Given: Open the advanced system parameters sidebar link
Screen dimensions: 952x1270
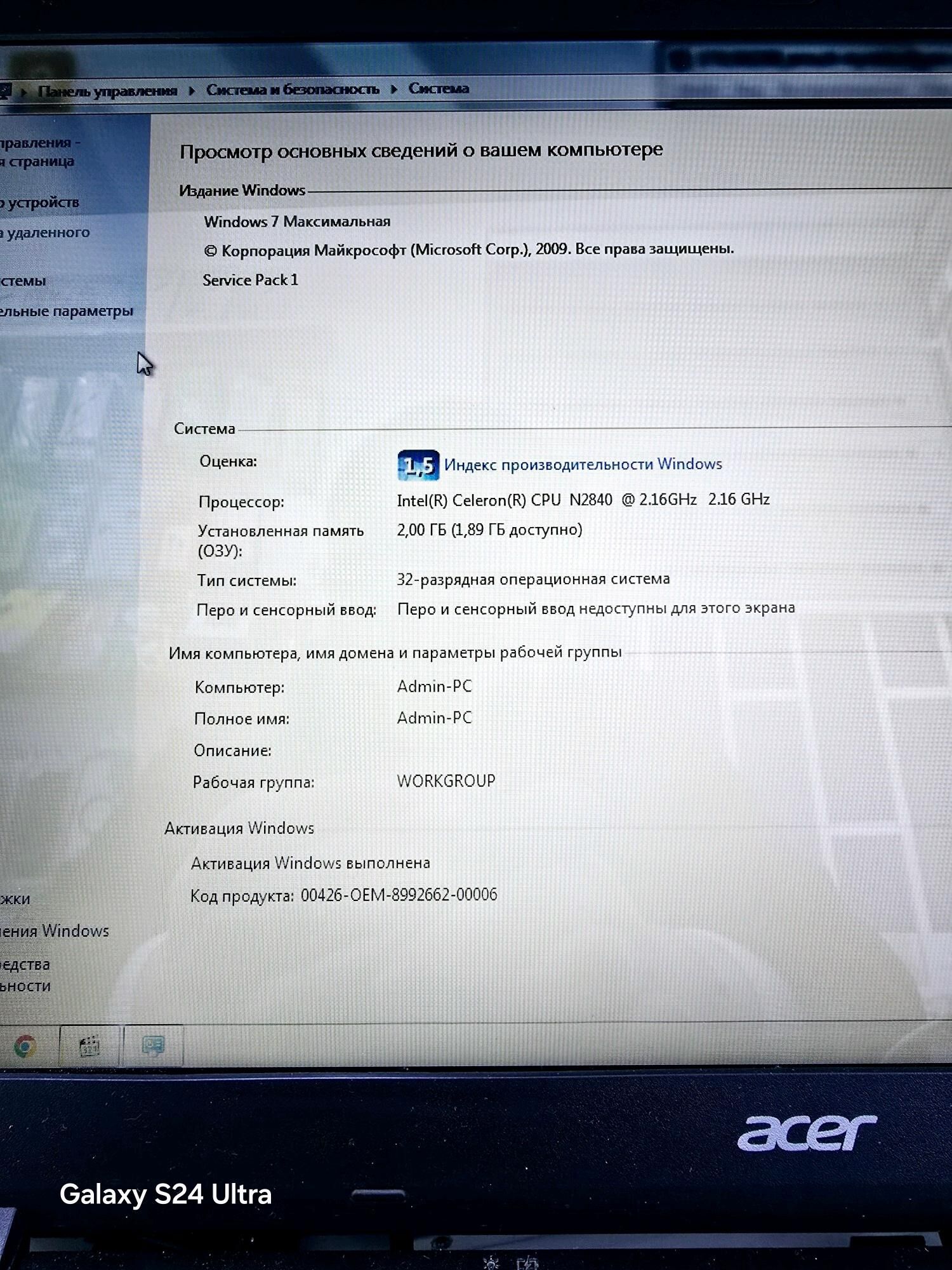Looking at the screenshot, I should pos(67,311).
